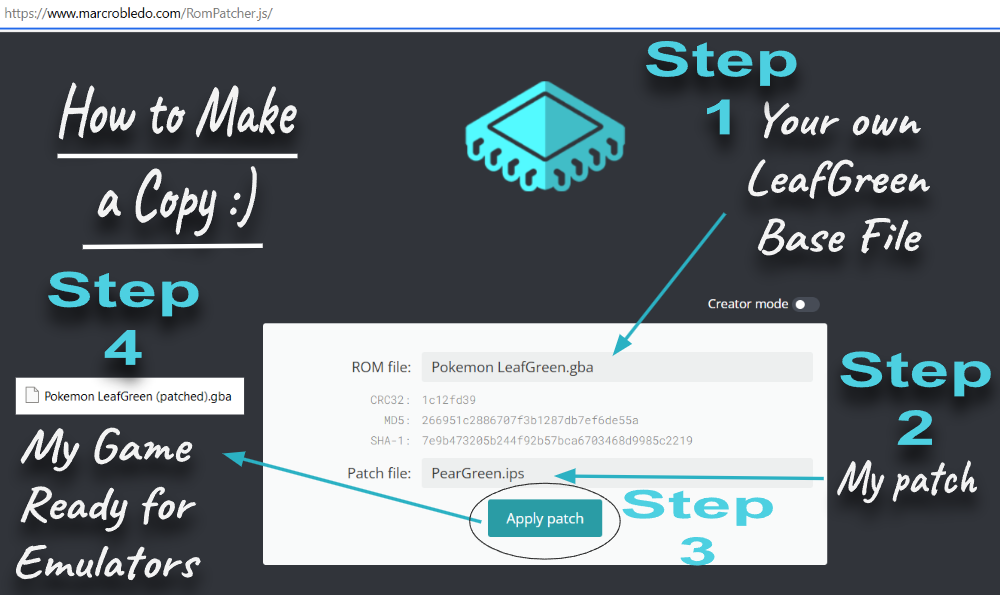Screen dimensions: 1000x595
Task: Open the Pokemon LeafGreen (patched).gba file name
Action: (x=138, y=396)
